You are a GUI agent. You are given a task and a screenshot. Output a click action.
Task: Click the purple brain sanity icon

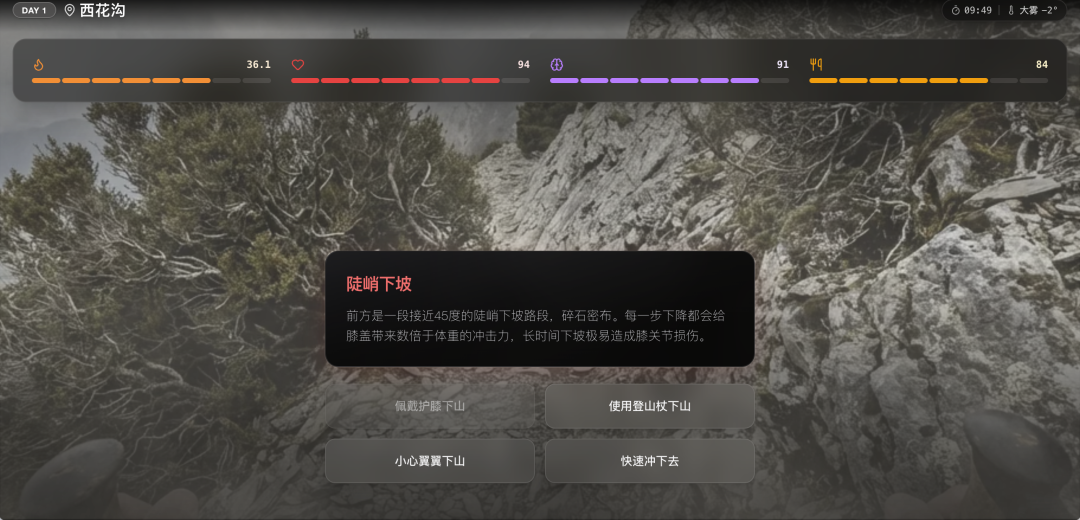556,65
